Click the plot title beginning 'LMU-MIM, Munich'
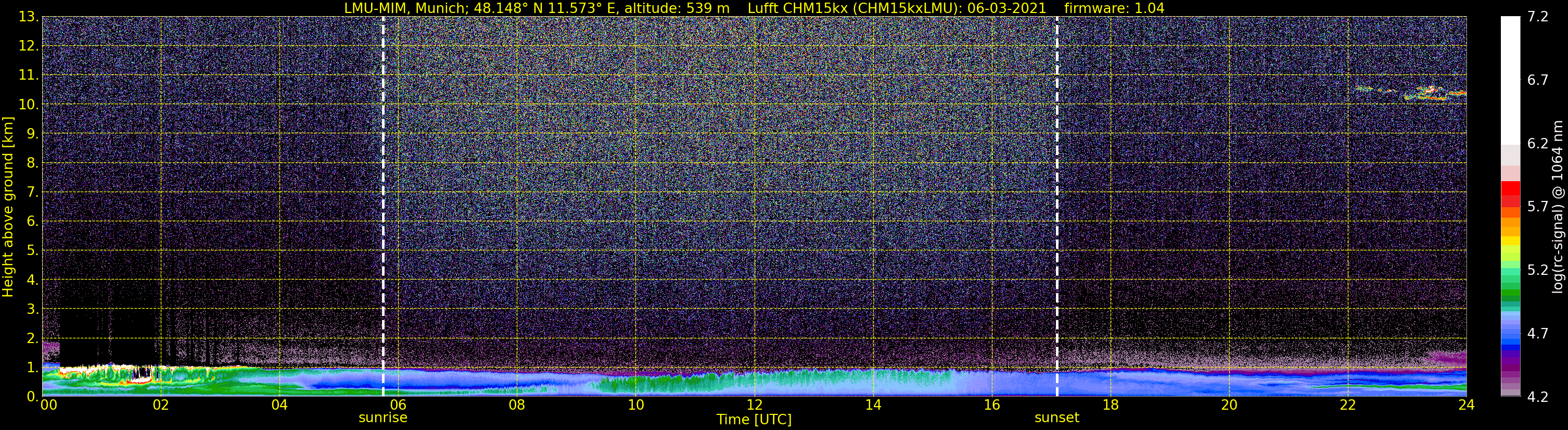 pos(754,8)
